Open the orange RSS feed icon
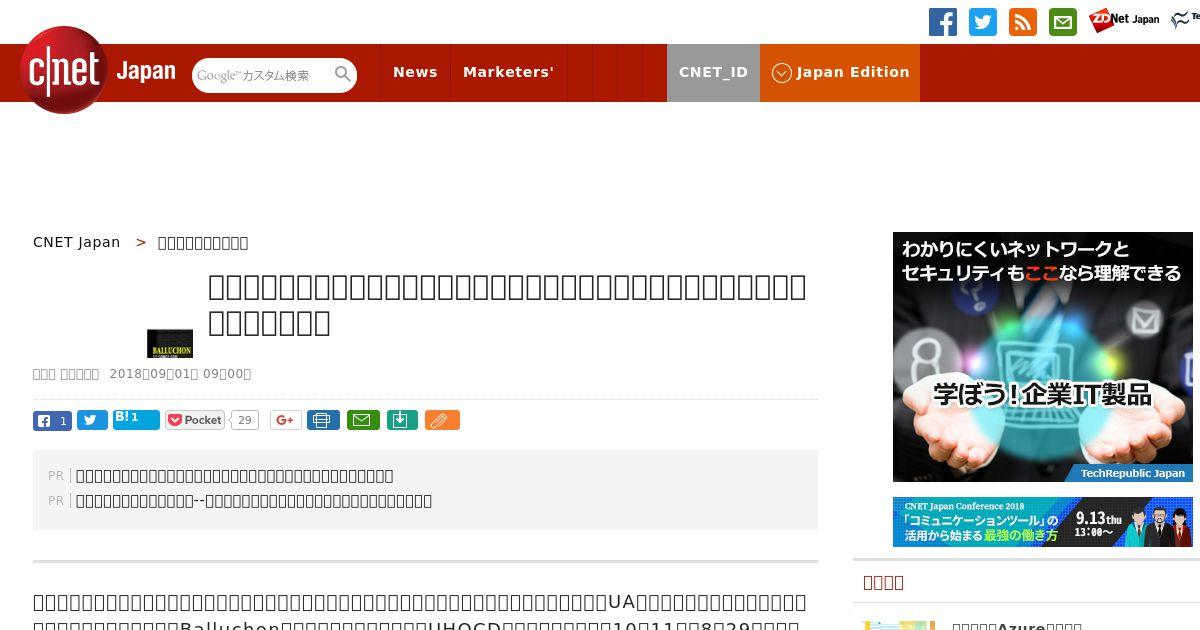The height and width of the screenshot is (630, 1200). click(1023, 22)
